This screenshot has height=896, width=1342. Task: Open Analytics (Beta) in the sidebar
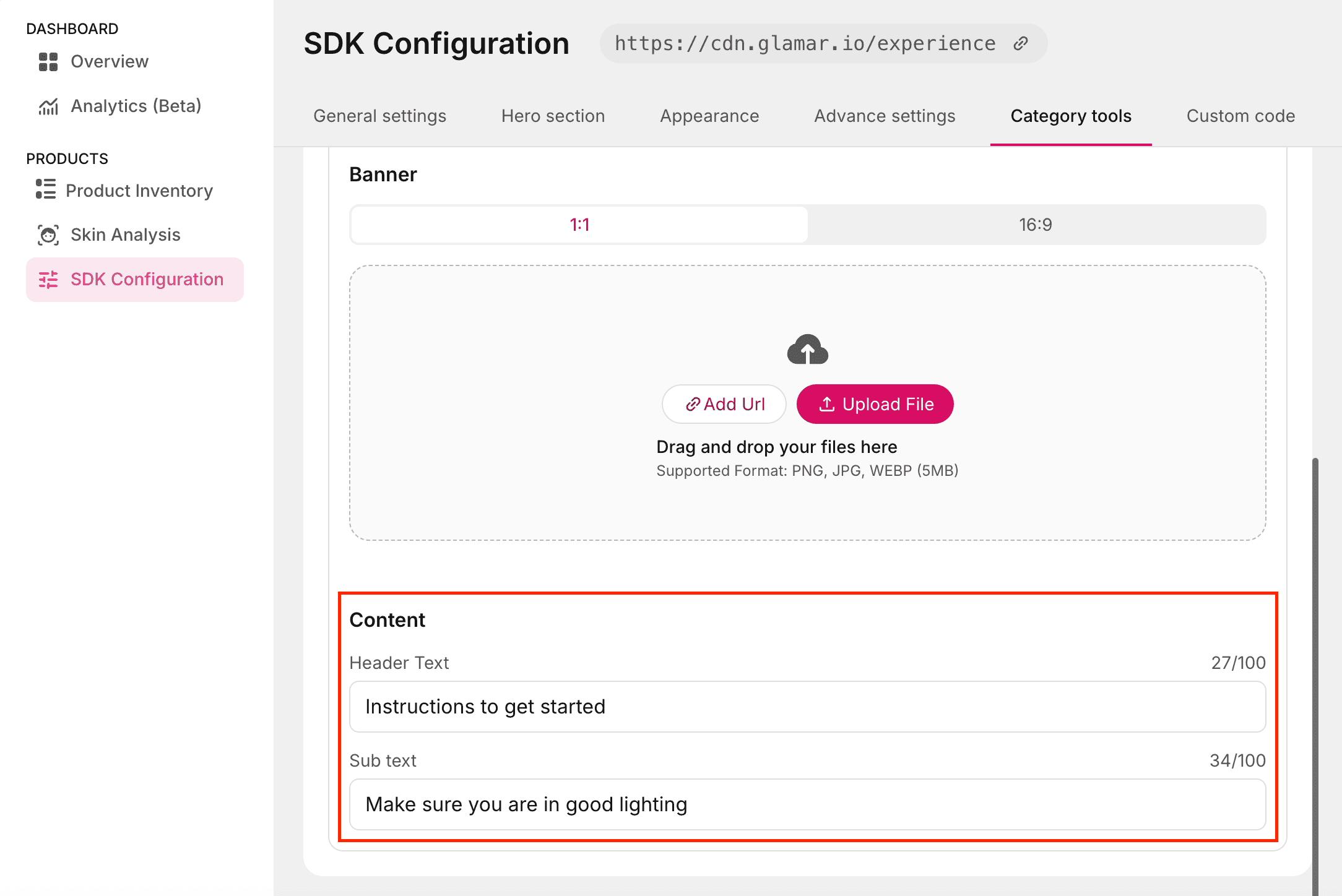tap(136, 106)
